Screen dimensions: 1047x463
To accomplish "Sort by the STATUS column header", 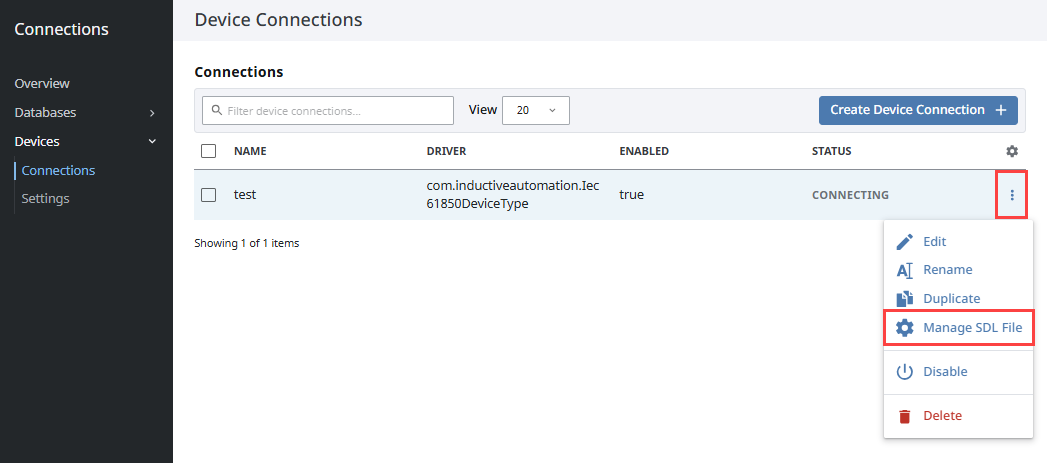I will [x=831, y=151].
